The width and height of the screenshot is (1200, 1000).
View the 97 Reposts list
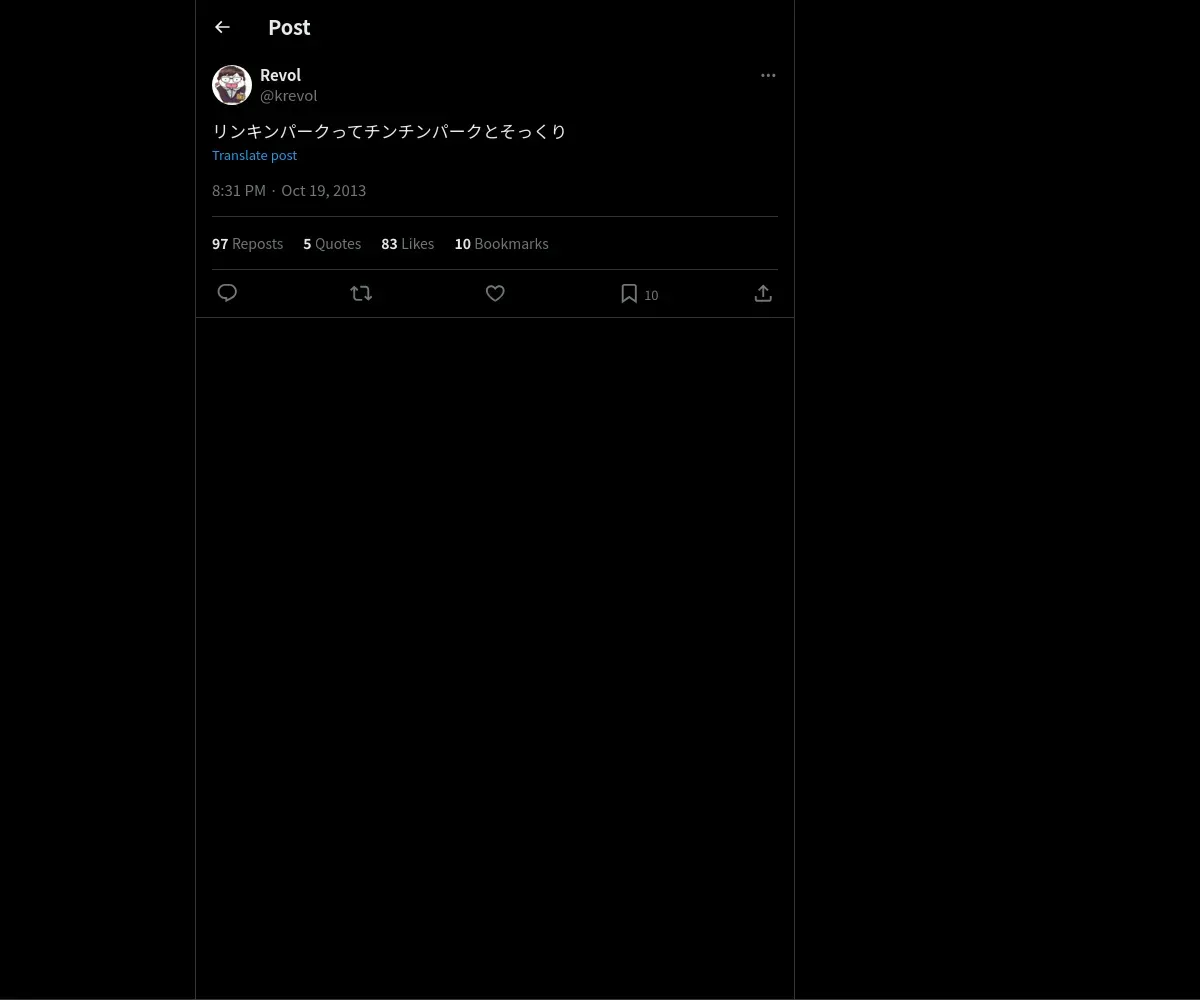tap(247, 244)
